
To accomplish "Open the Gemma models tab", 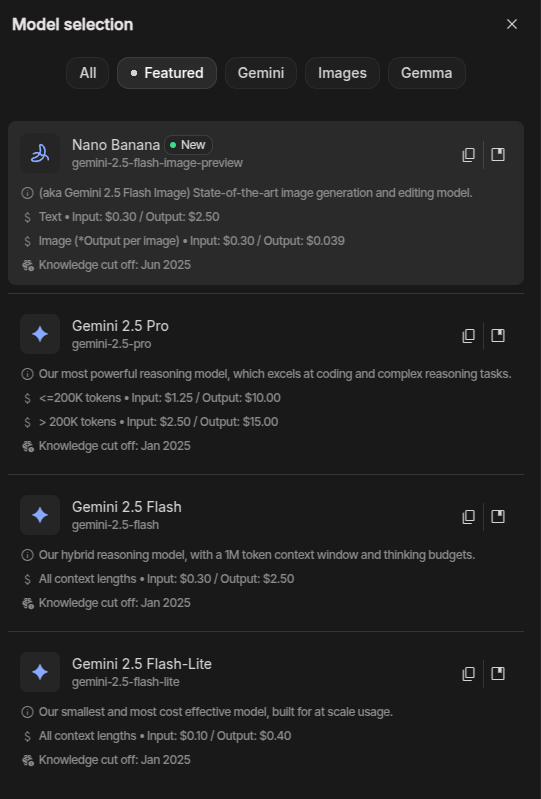I will coord(427,73).
